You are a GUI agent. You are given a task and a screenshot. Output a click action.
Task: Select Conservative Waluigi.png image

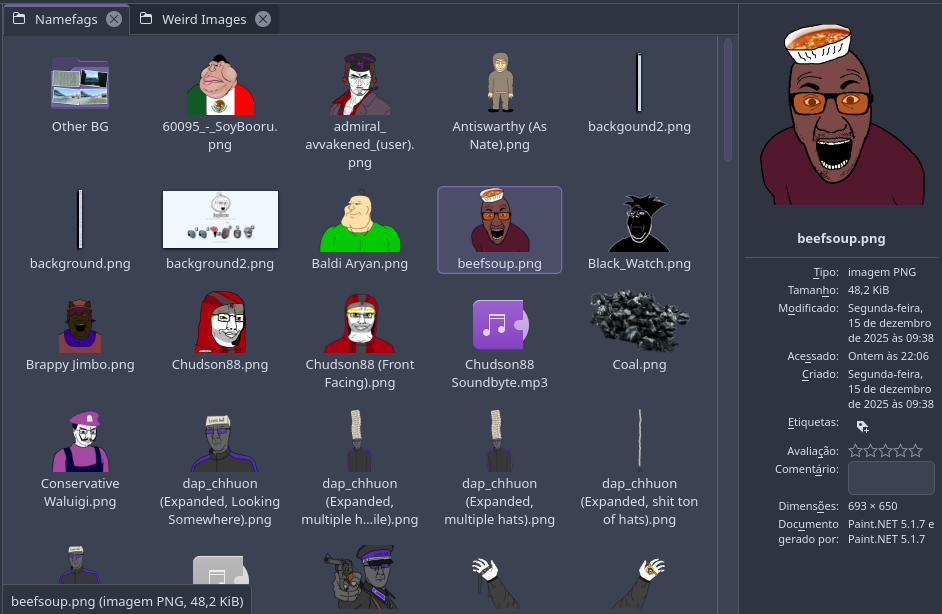point(80,443)
